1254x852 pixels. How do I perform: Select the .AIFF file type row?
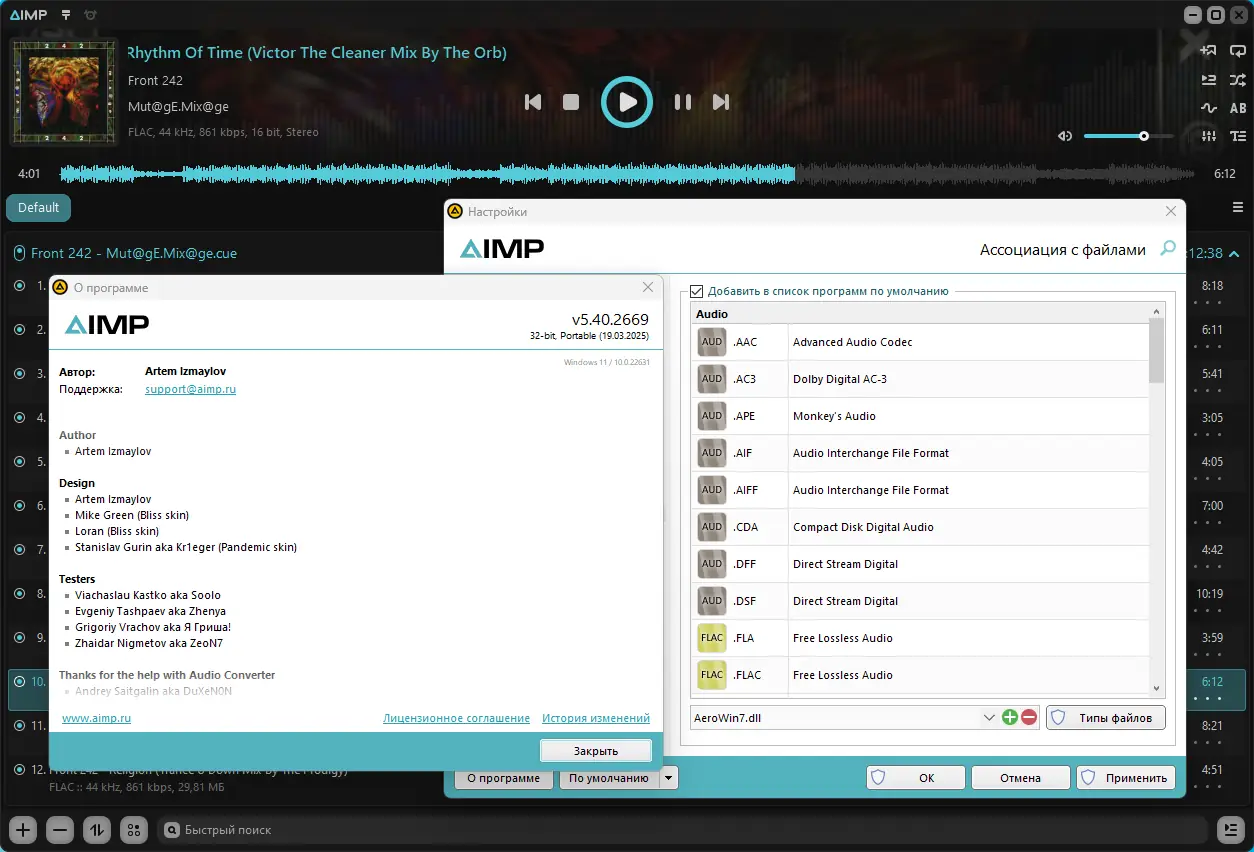[920, 490]
